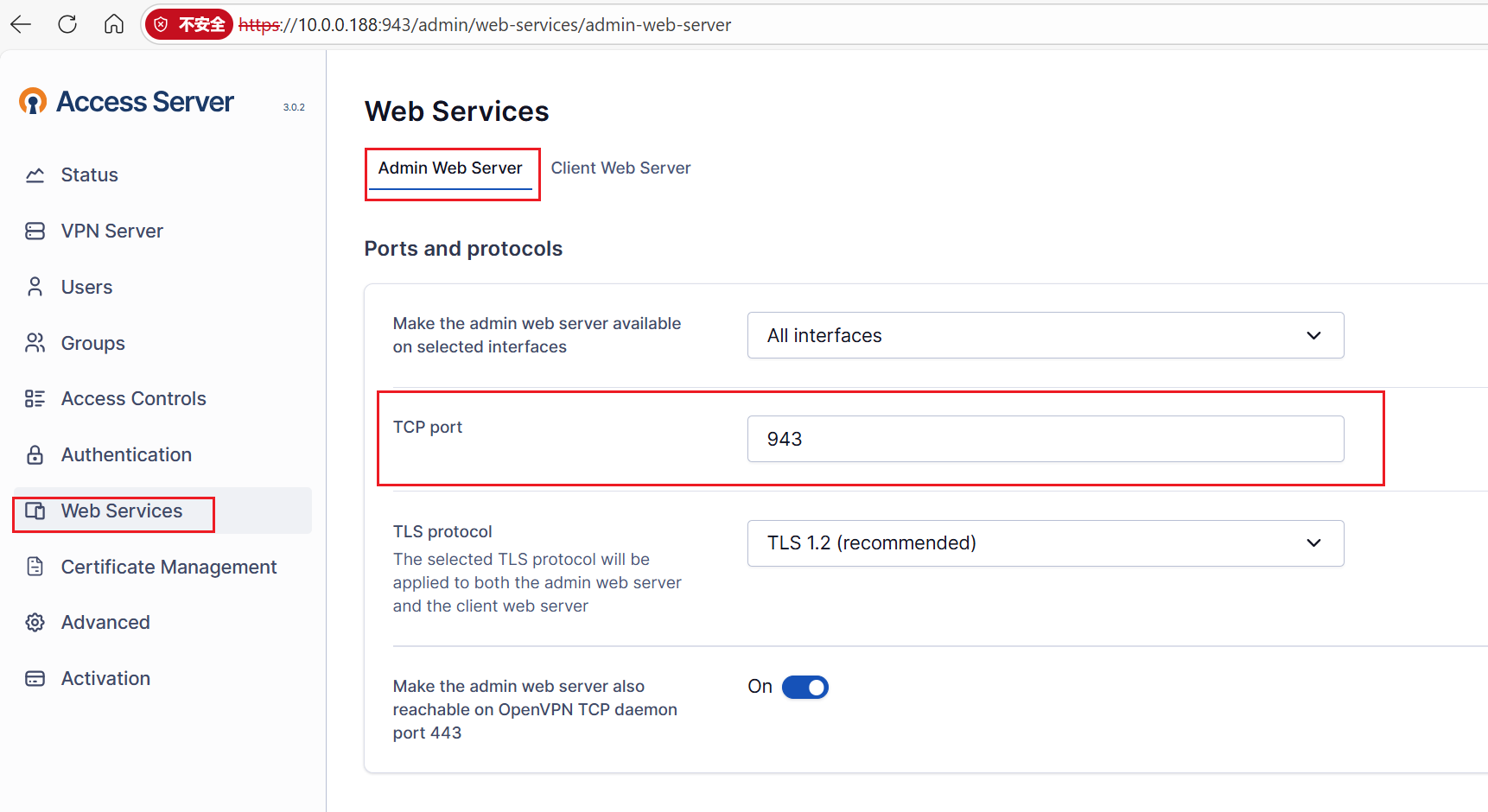Click the Advanced gear icon

[x=35, y=623]
